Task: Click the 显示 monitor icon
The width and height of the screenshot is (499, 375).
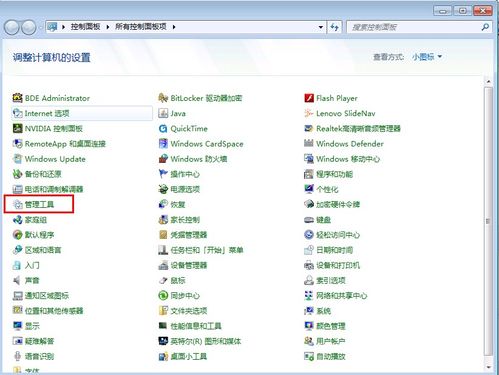Action: (x=17, y=326)
